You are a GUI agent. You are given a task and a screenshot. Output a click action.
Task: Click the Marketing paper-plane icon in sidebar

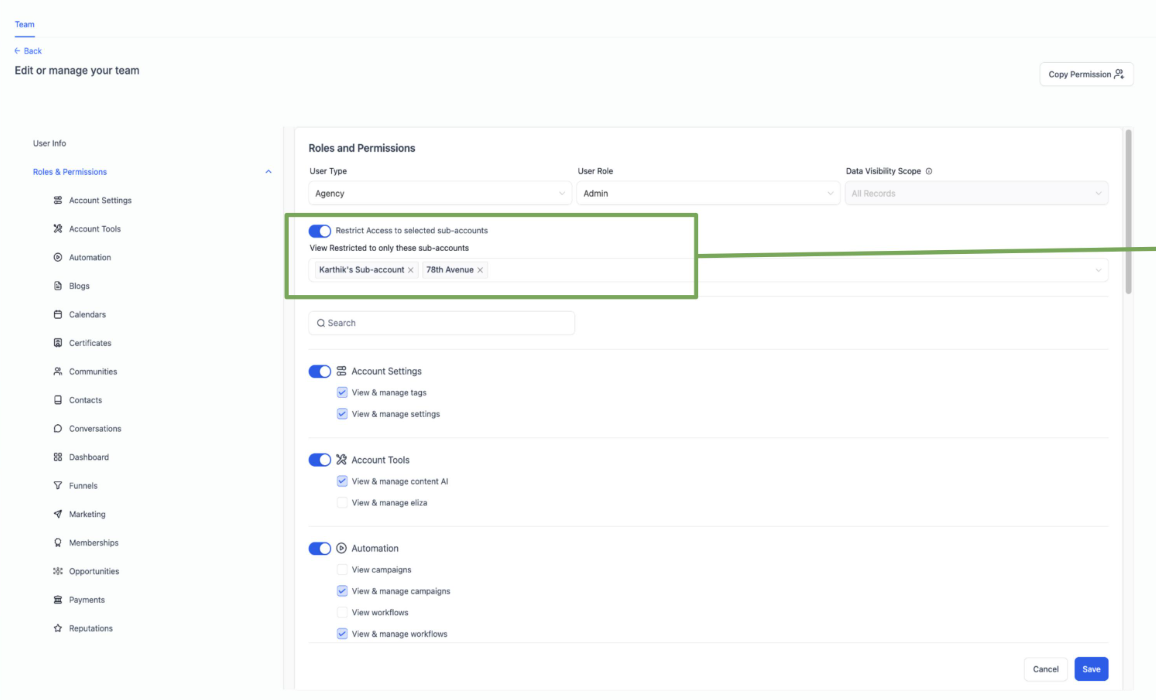coord(58,514)
